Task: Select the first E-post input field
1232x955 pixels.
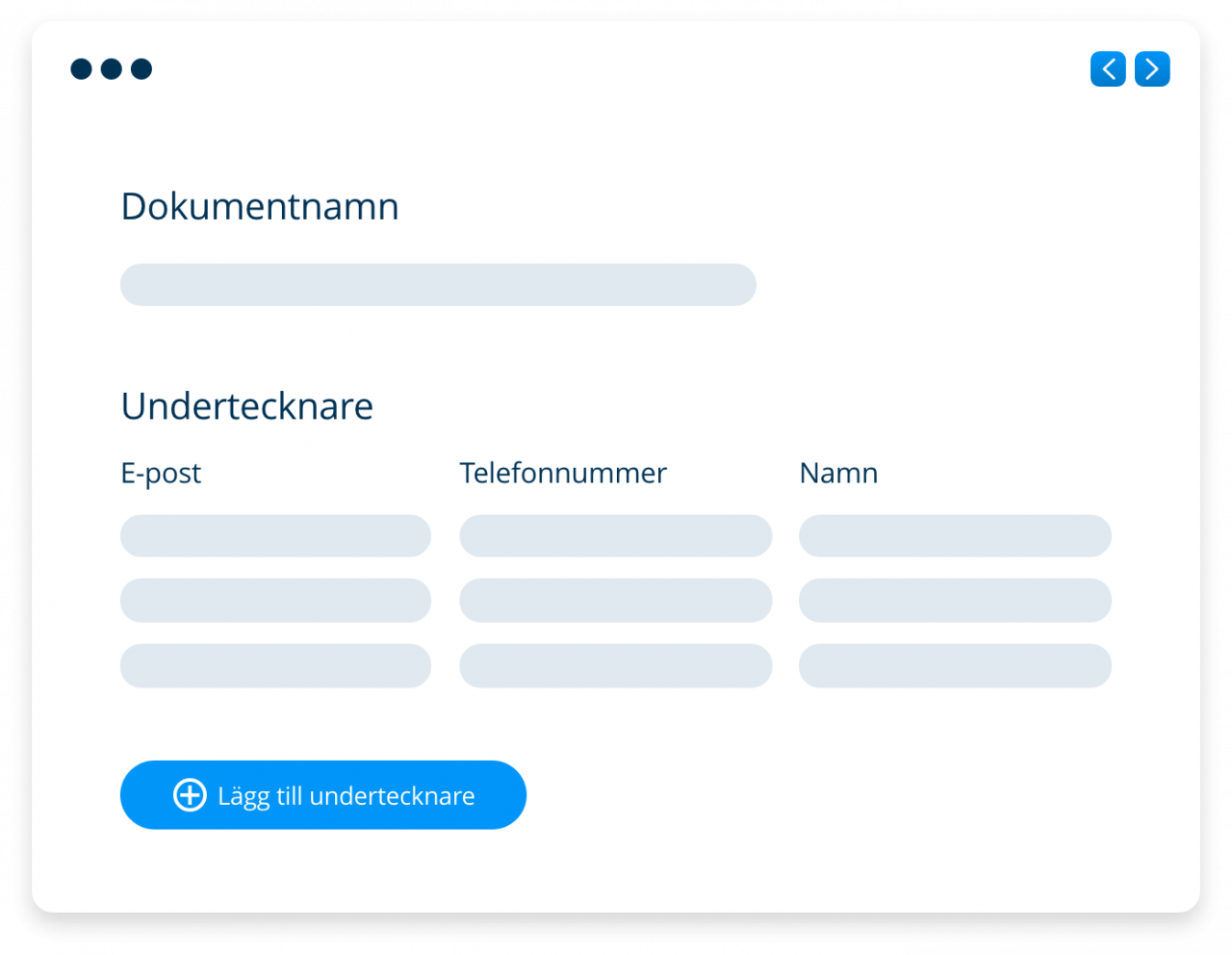Action: coord(275,536)
